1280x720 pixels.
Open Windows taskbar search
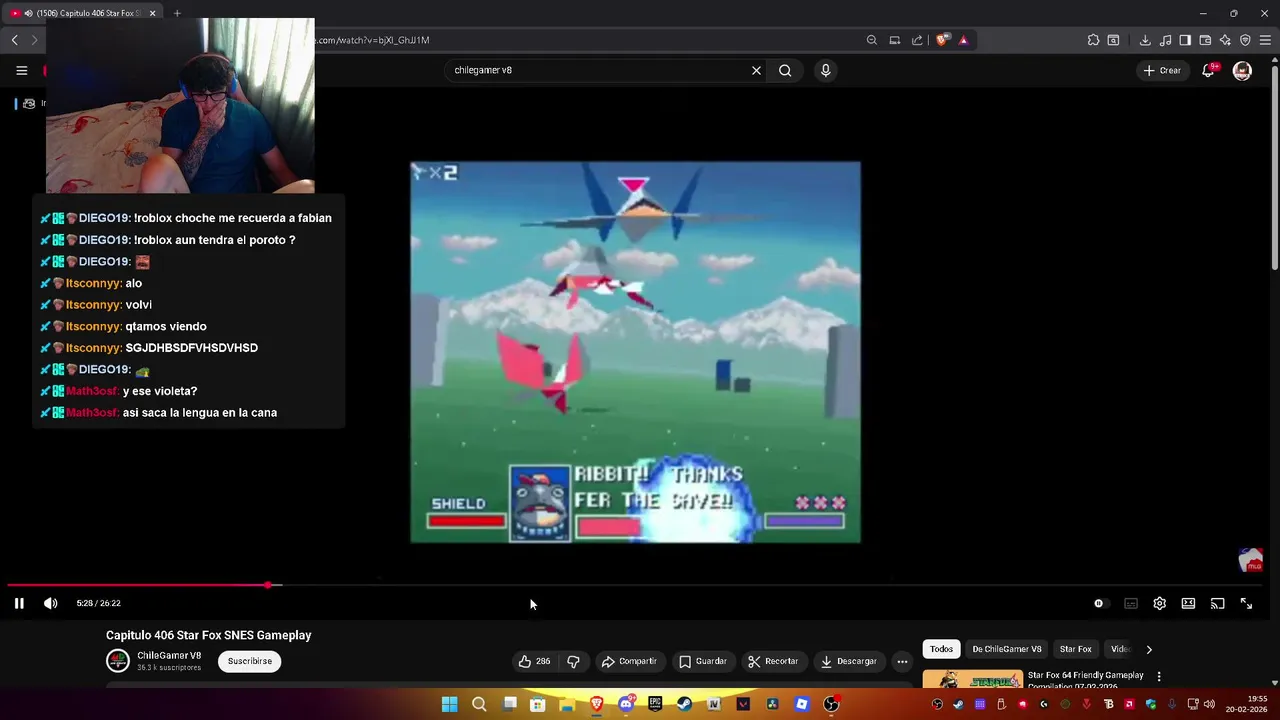tap(479, 704)
